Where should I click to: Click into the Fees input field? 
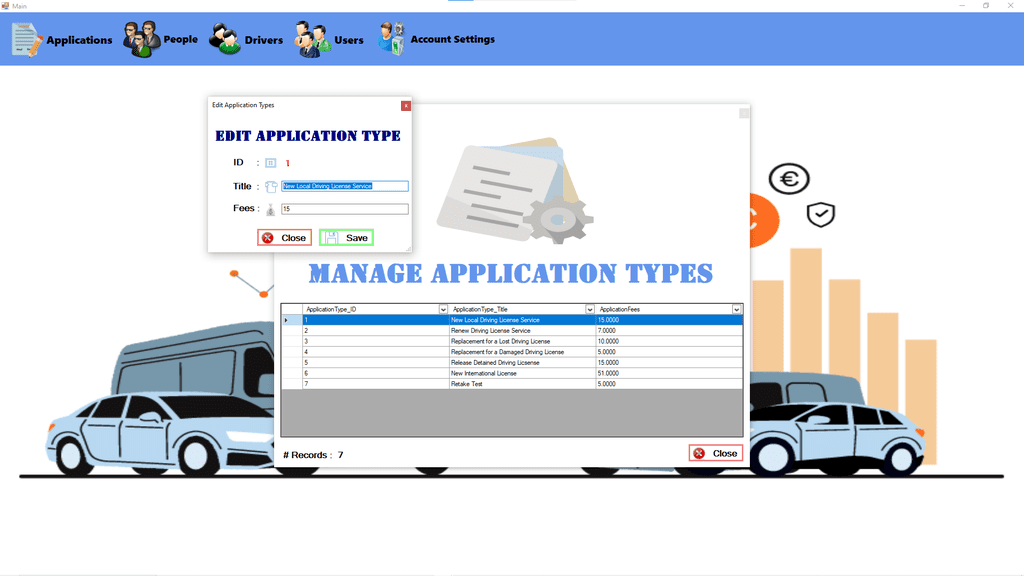click(x=345, y=209)
